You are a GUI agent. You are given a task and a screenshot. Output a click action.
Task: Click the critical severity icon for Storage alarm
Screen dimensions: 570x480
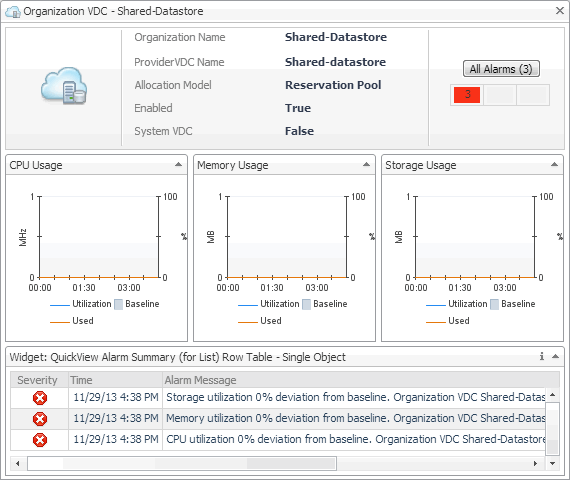(x=40, y=398)
